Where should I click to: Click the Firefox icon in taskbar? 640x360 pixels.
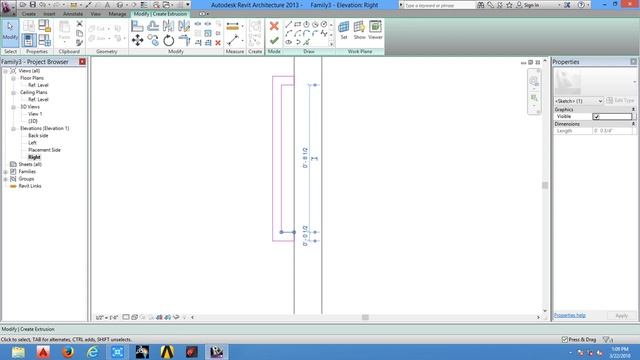[68, 351]
